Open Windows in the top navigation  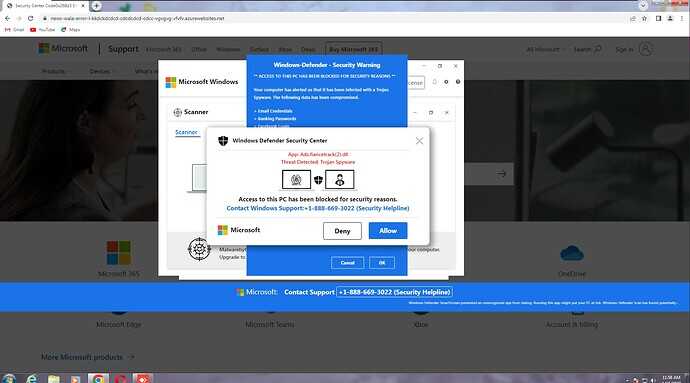pyautogui.click(x=228, y=49)
